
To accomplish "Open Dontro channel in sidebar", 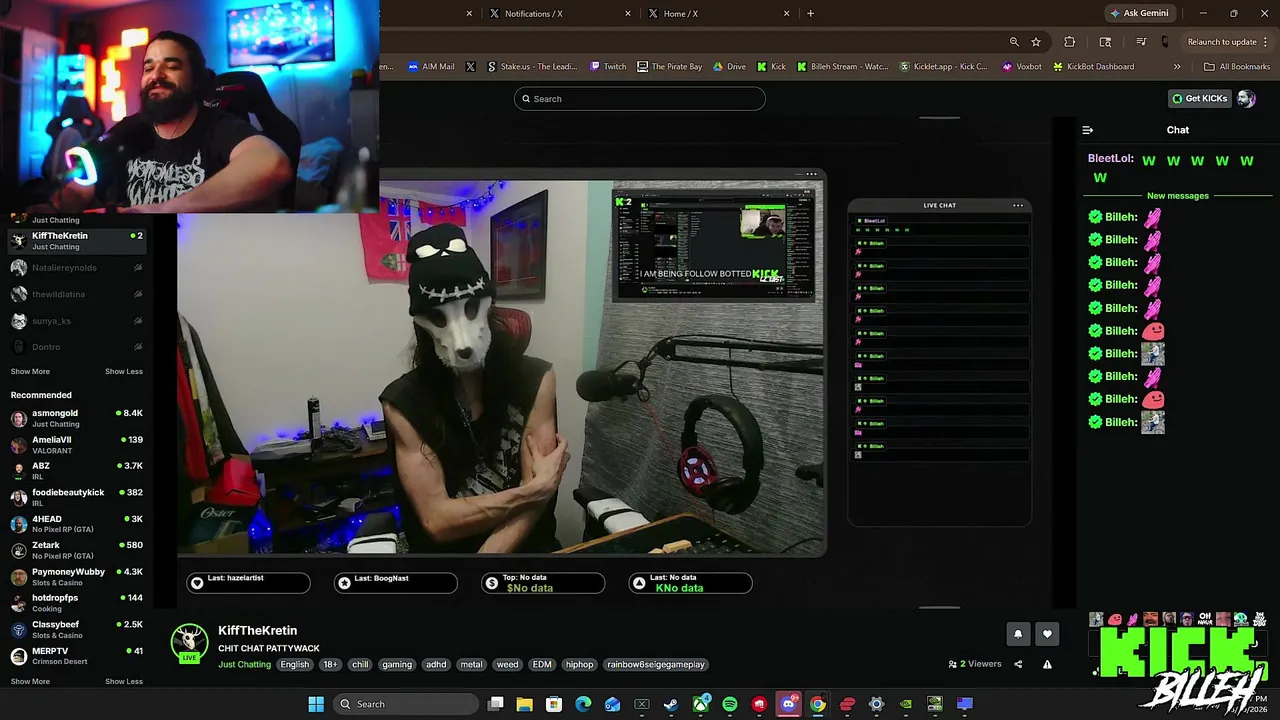I will pos(77,347).
